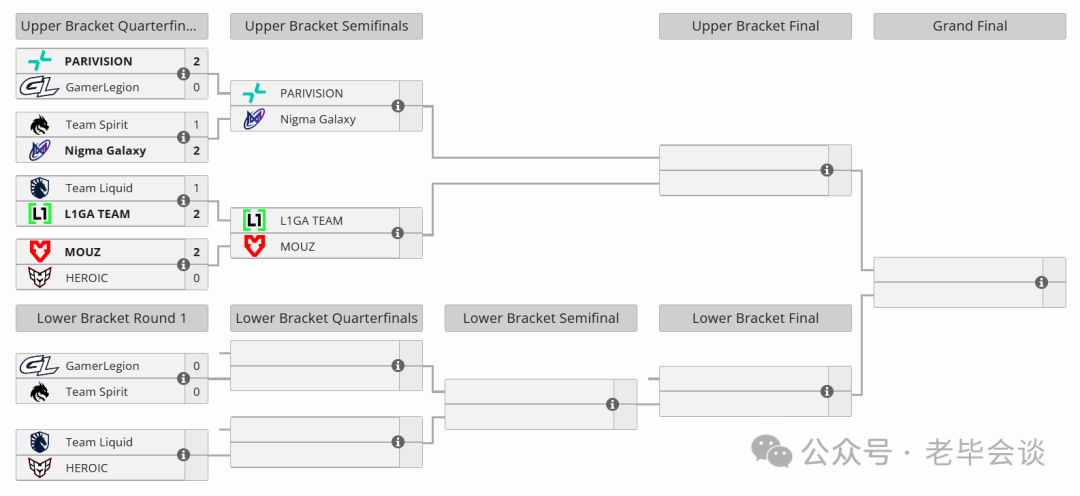Show info for Lower Bracket Final match

(x=827, y=391)
